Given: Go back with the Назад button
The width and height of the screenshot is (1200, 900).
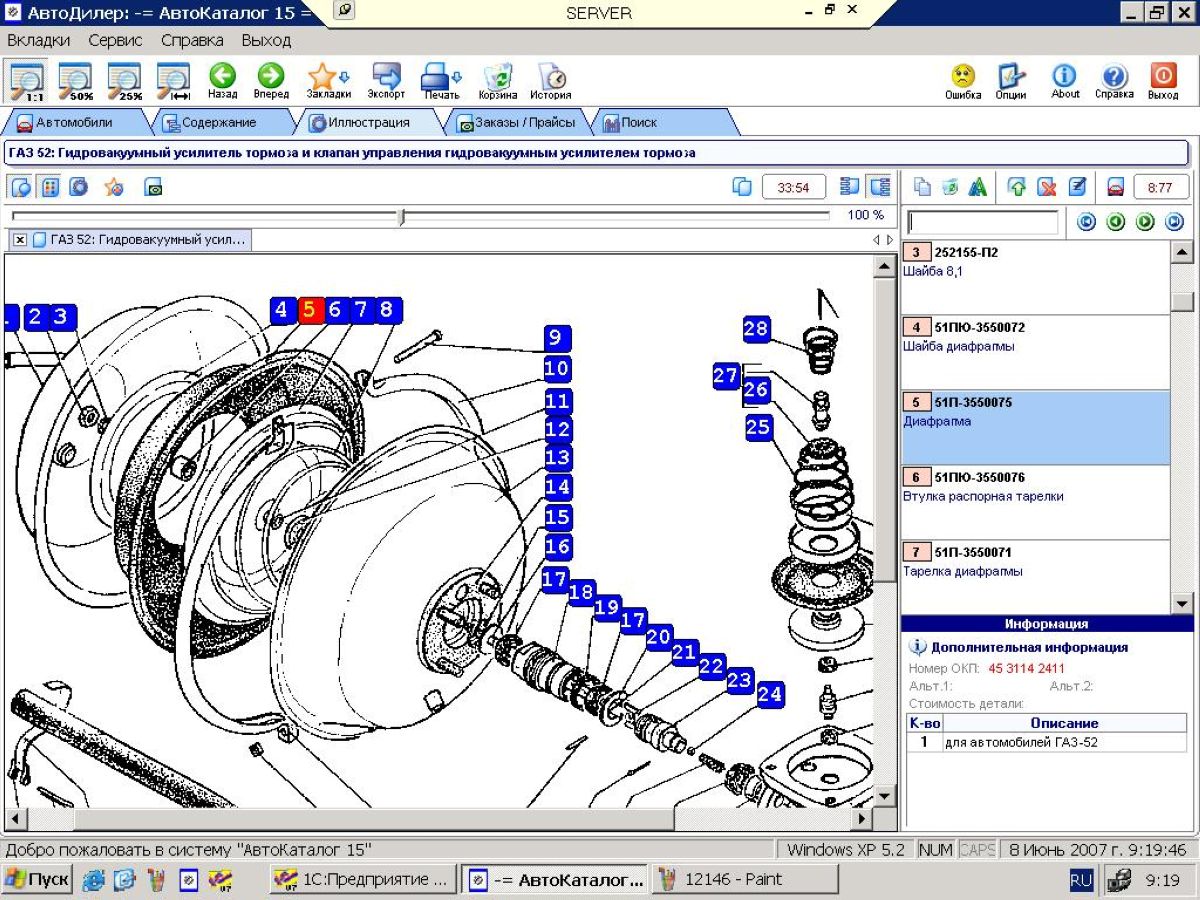Looking at the screenshot, I should (222, 80).
